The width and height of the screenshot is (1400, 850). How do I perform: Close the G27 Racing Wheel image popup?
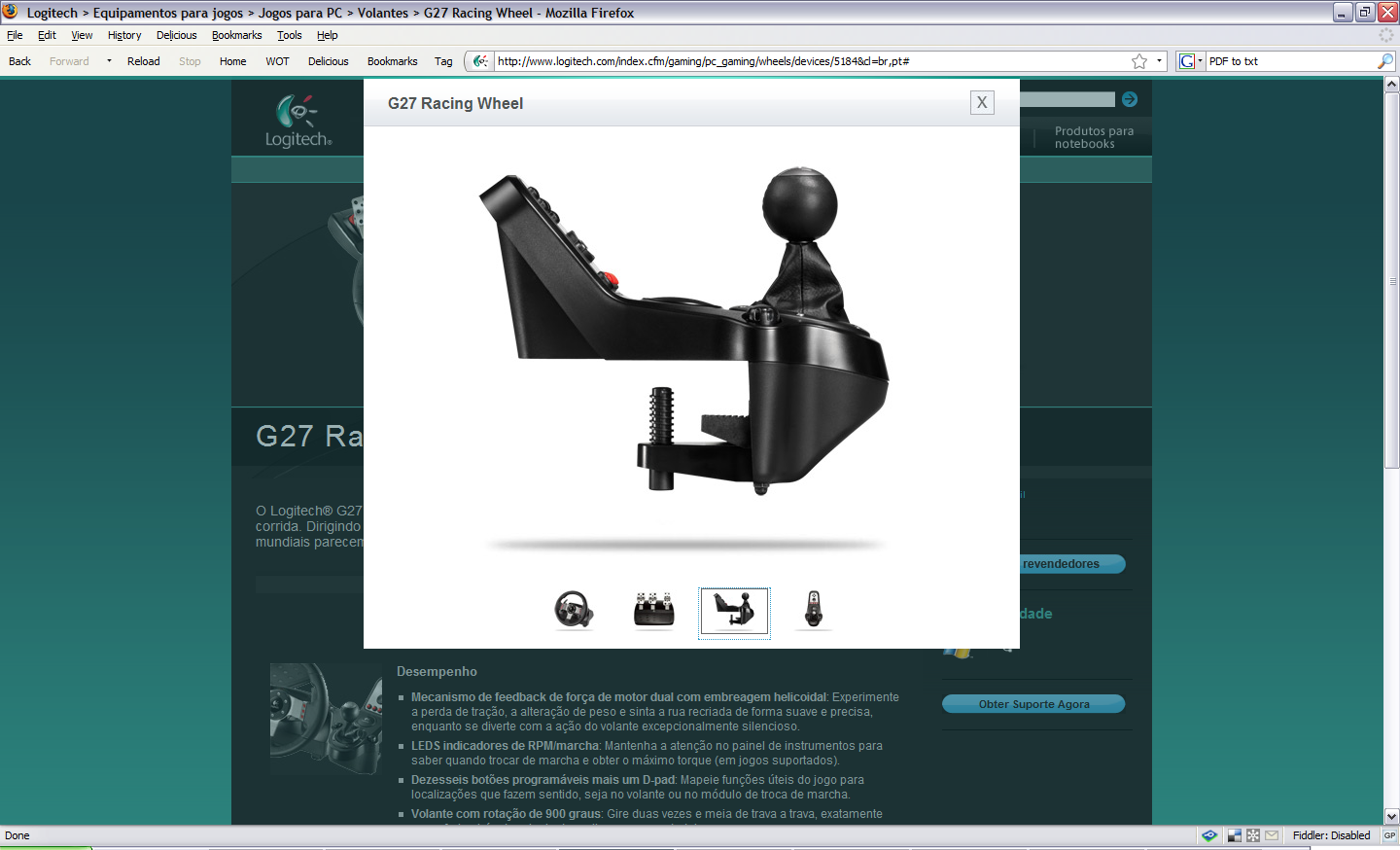982,103
